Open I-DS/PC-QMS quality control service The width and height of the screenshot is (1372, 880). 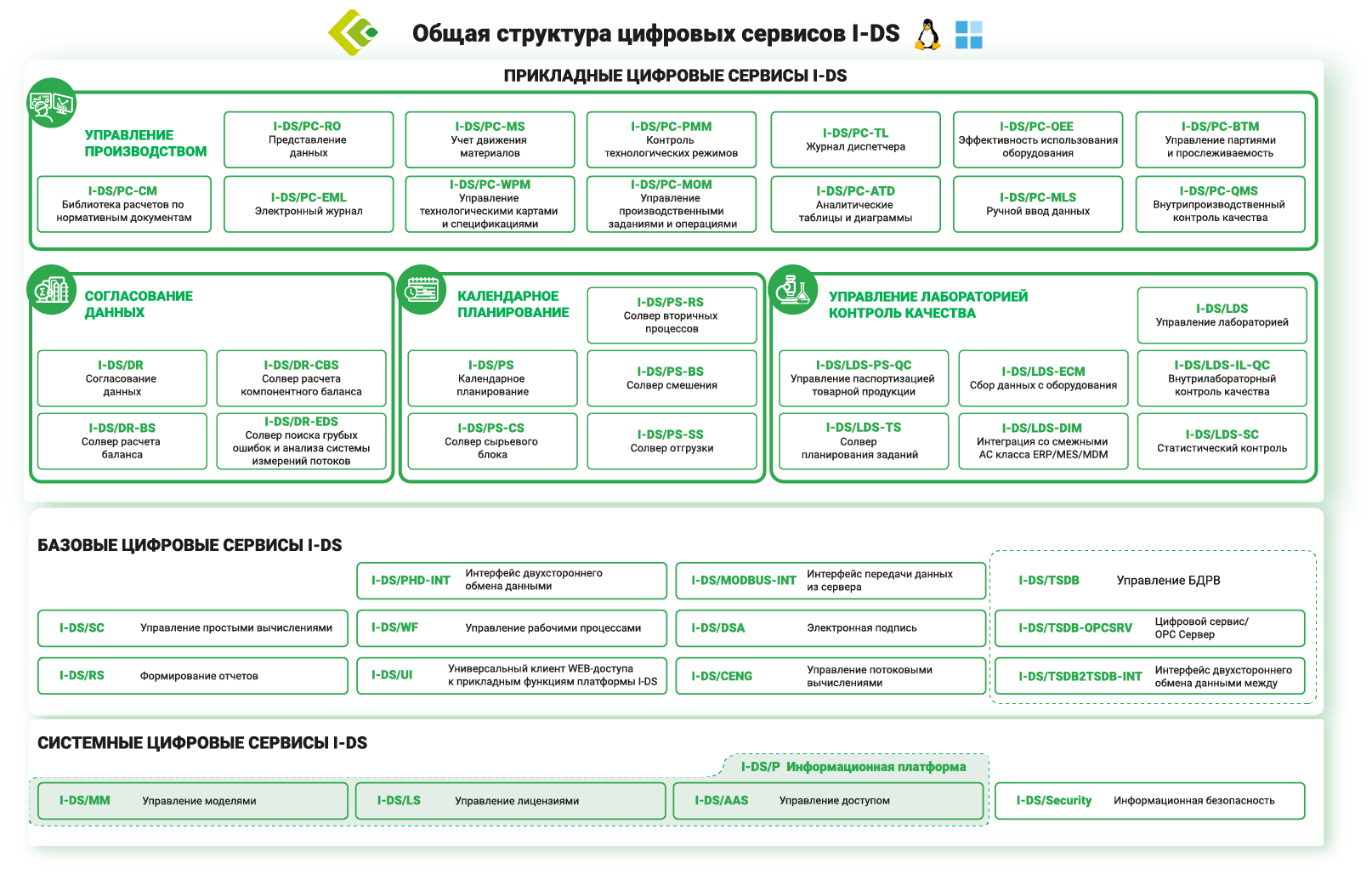(1220, 204)
